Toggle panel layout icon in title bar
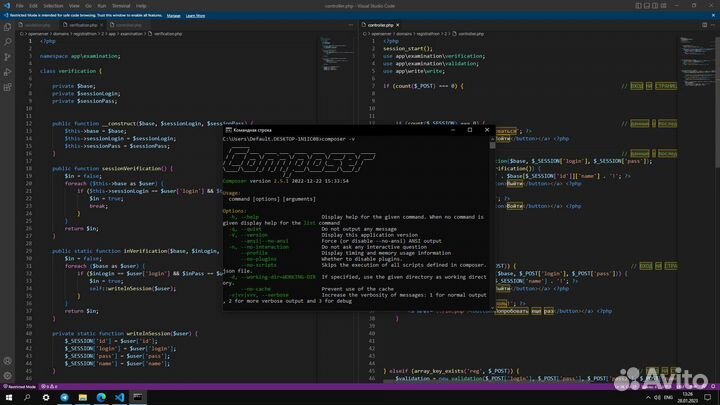The image size is (720, 405). coord(647,6)
